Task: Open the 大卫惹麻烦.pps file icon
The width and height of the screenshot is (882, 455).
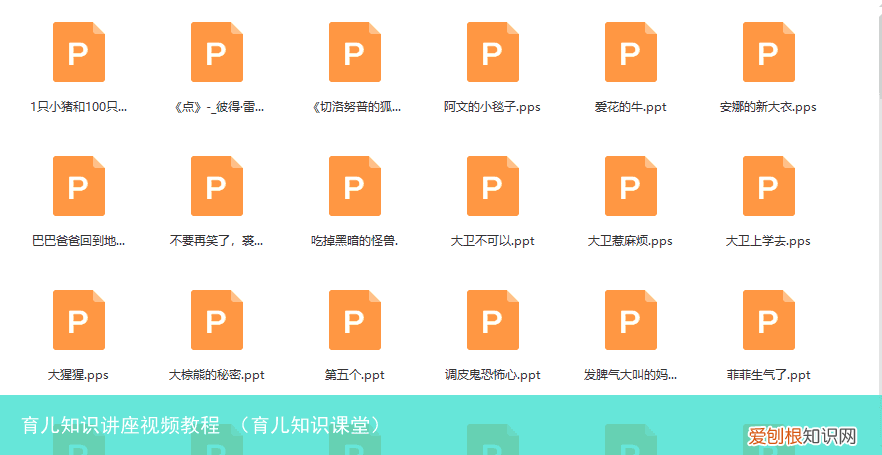Action: [631, 186]
